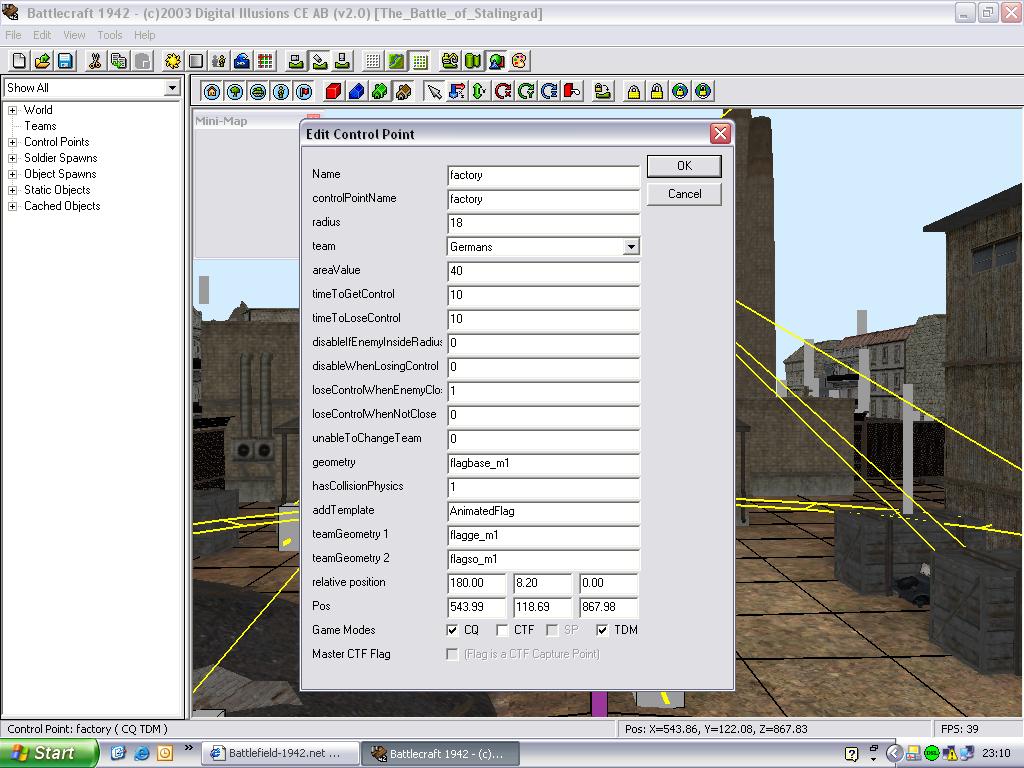The width and height of the screenshot is (1024, 768).
Task: Click the red rotate X icon
Action: (x=503, y=91)
